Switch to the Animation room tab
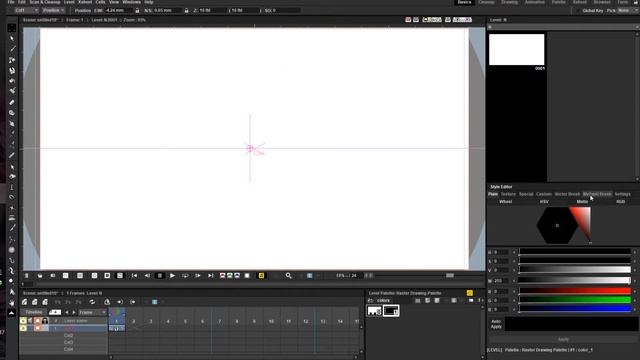Viewport: 640px width, 360px height. (x=534, y=2)
